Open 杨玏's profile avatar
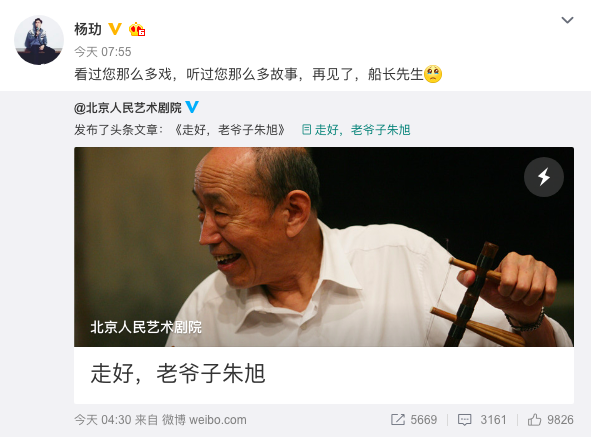 tap(39, 40)
